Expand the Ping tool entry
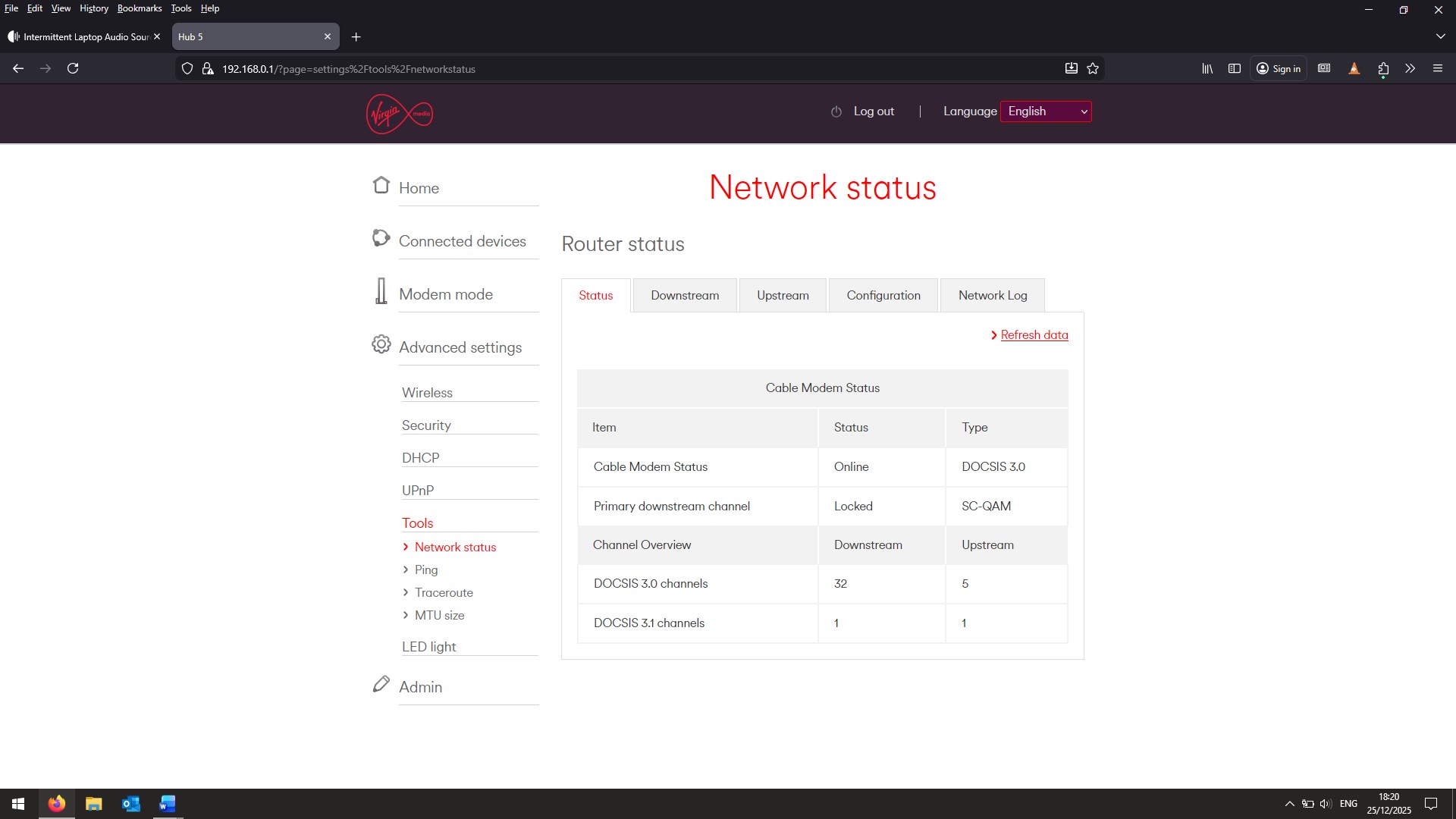Screen dimensions: 1456x819 tap(425, 570)
